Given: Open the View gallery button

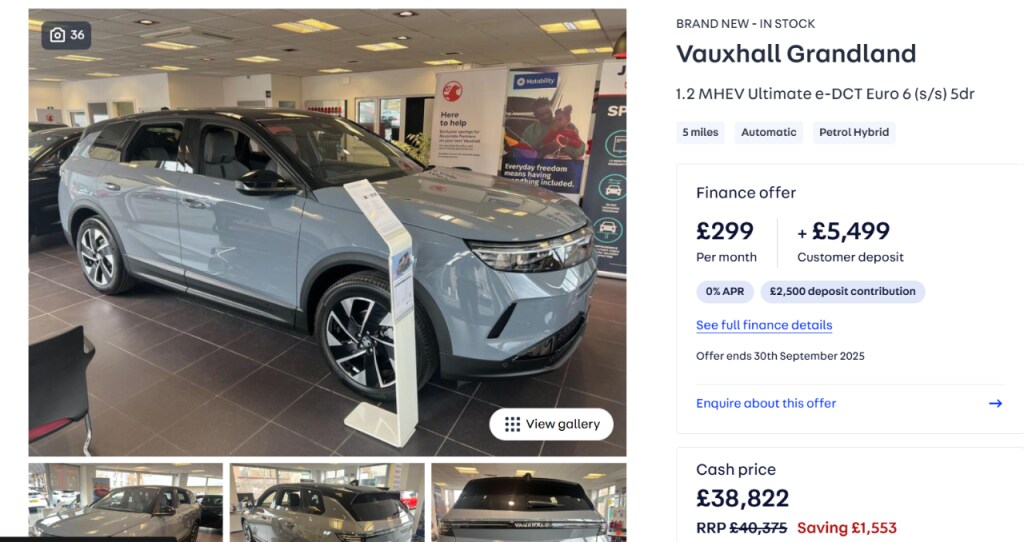Looking at the screenshot, I should click(x=551, y=424).
